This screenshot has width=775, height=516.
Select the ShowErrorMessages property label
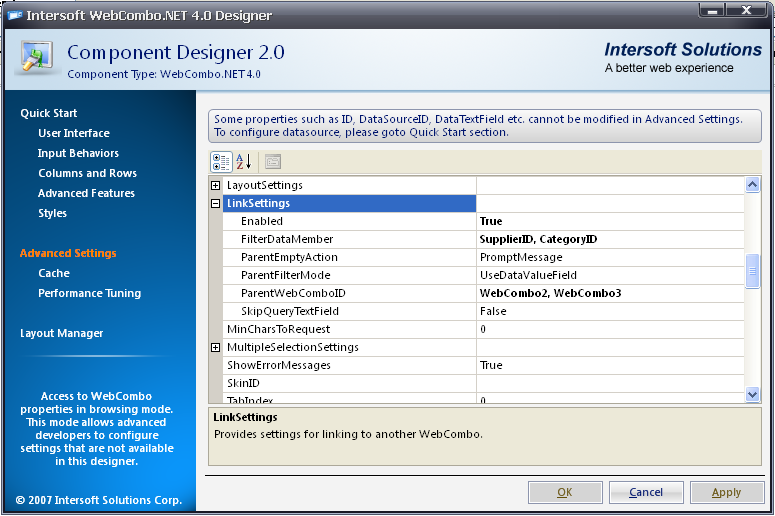[279, 365]
